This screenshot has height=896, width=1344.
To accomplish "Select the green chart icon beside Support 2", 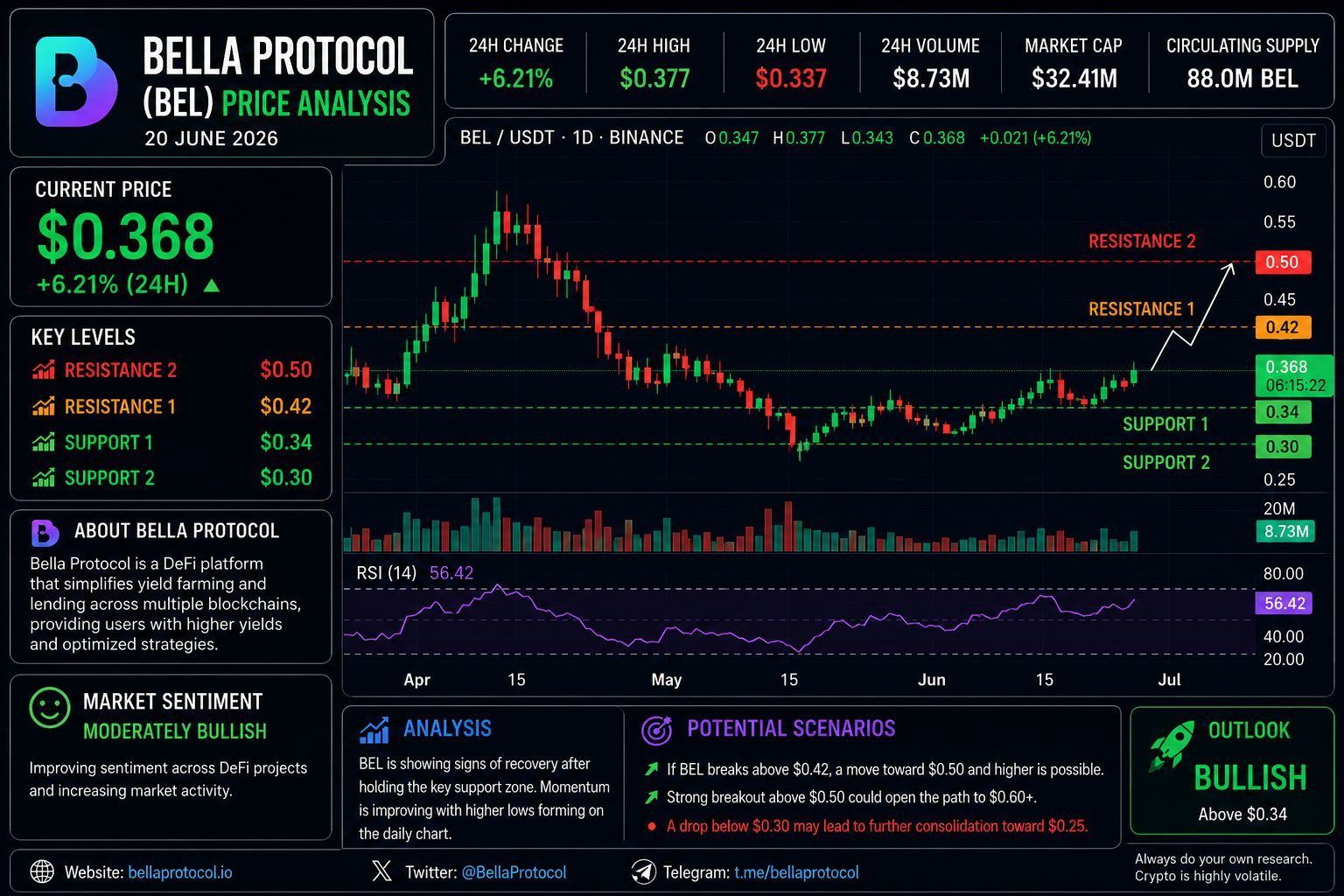I will coord(43,478).
